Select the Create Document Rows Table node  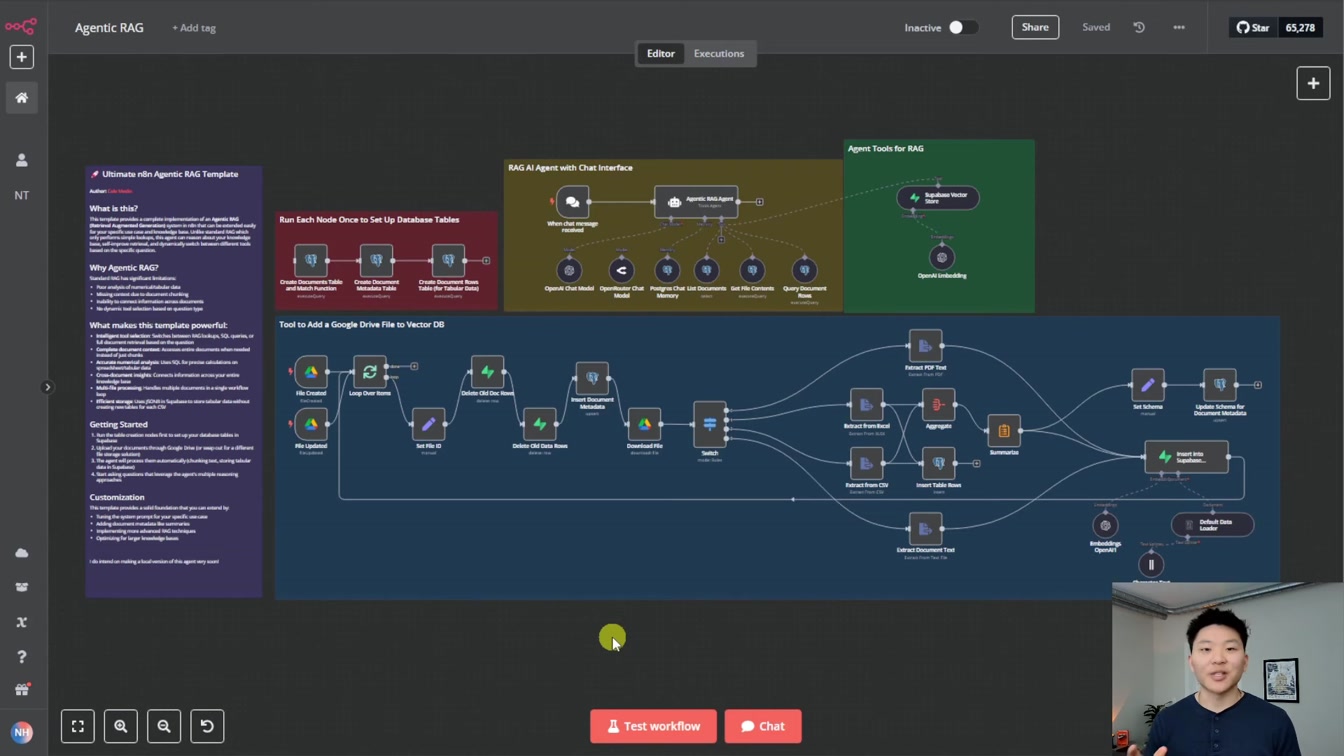tap(448, 260)
